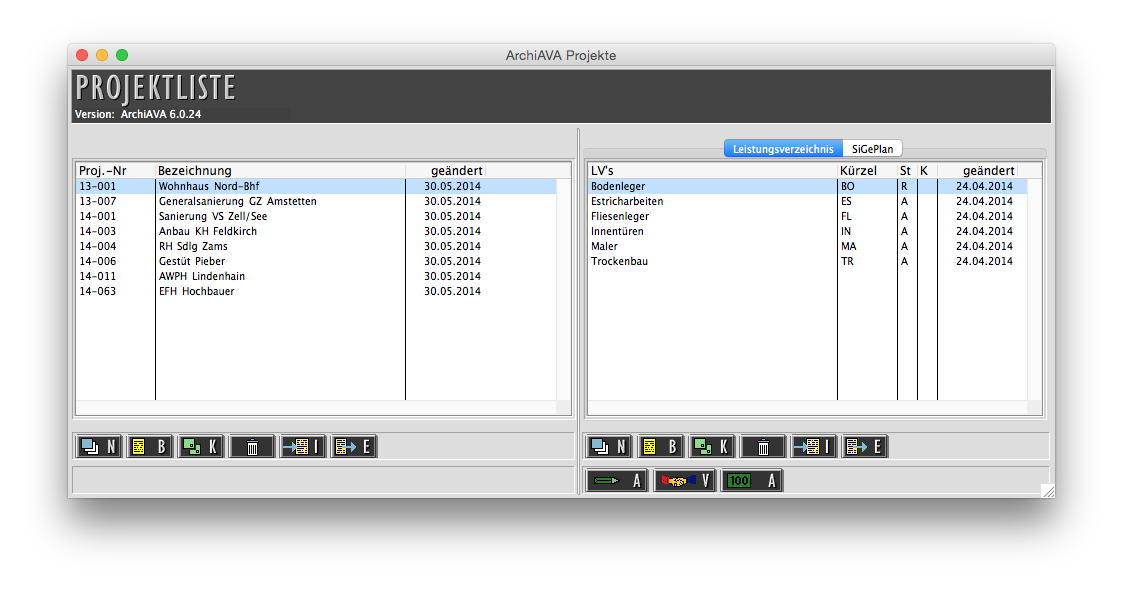Click the LV's column header

[712, 170]
